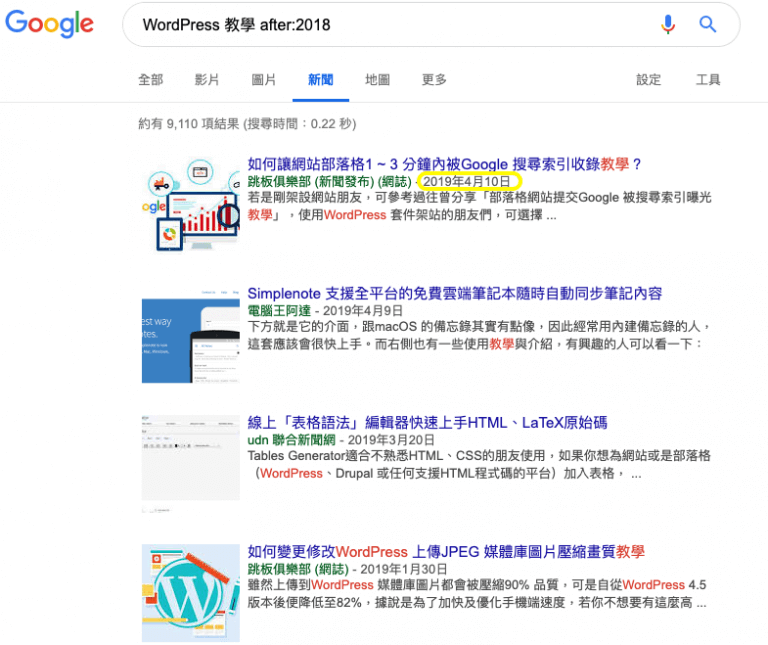This screenshot has height=645, width=768.
Task: Switch to the 影片 tab
Action: (207, 79)
